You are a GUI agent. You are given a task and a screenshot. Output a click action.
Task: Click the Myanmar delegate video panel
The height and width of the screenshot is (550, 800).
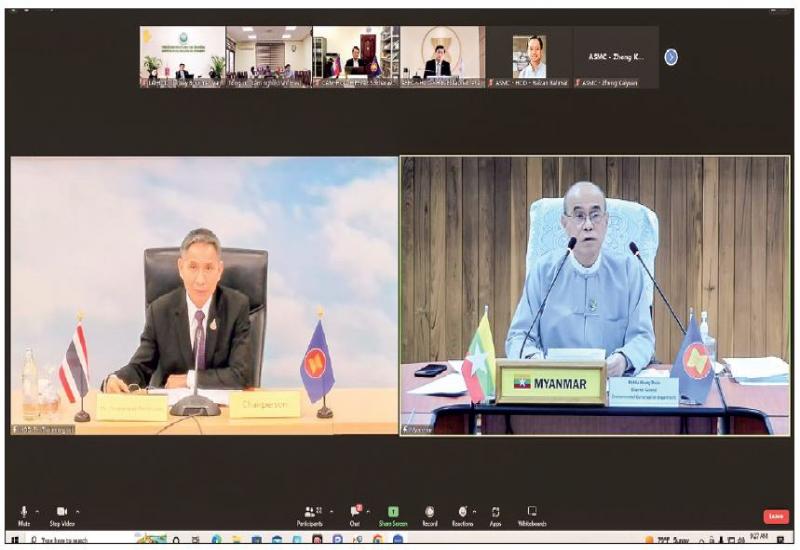(x=595, y=295)
